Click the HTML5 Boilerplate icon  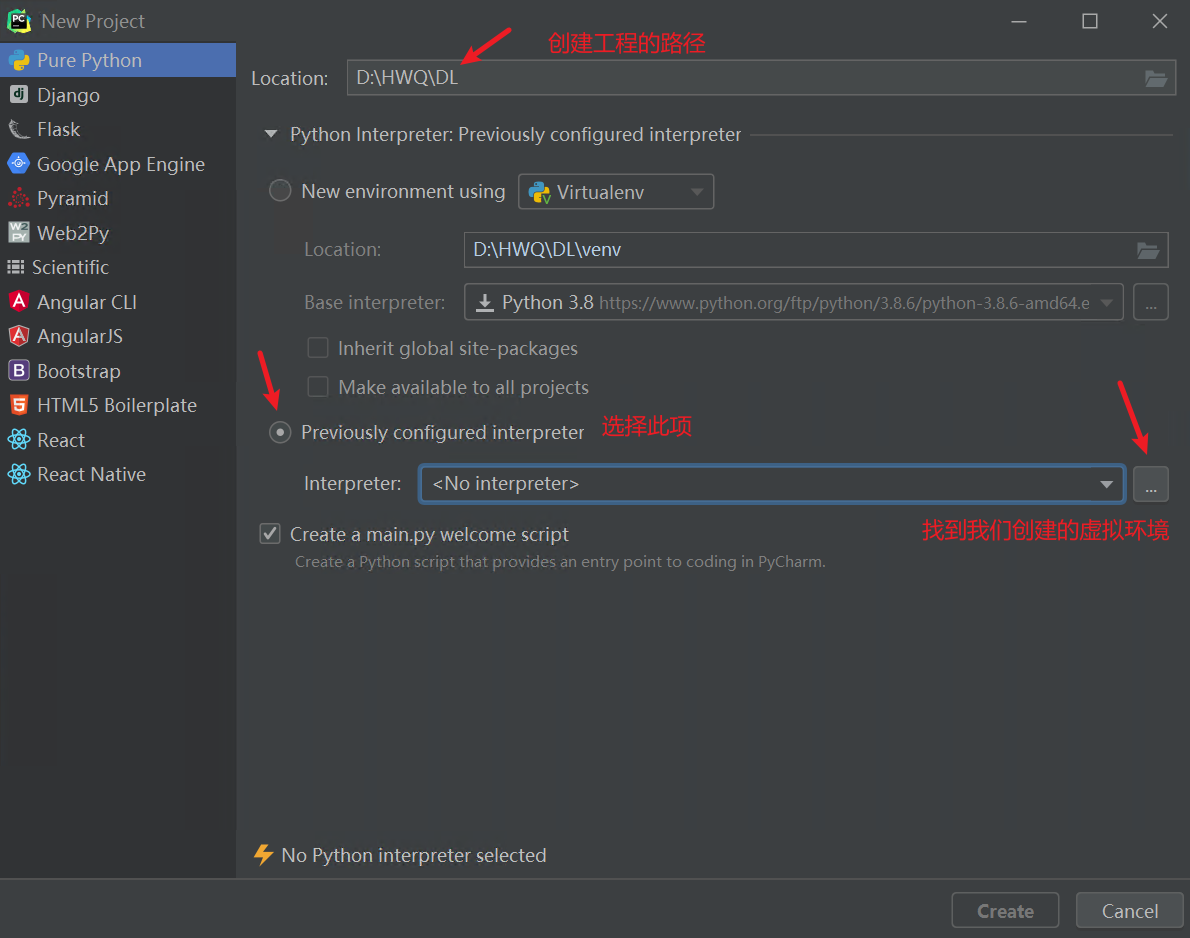(18, 405)
